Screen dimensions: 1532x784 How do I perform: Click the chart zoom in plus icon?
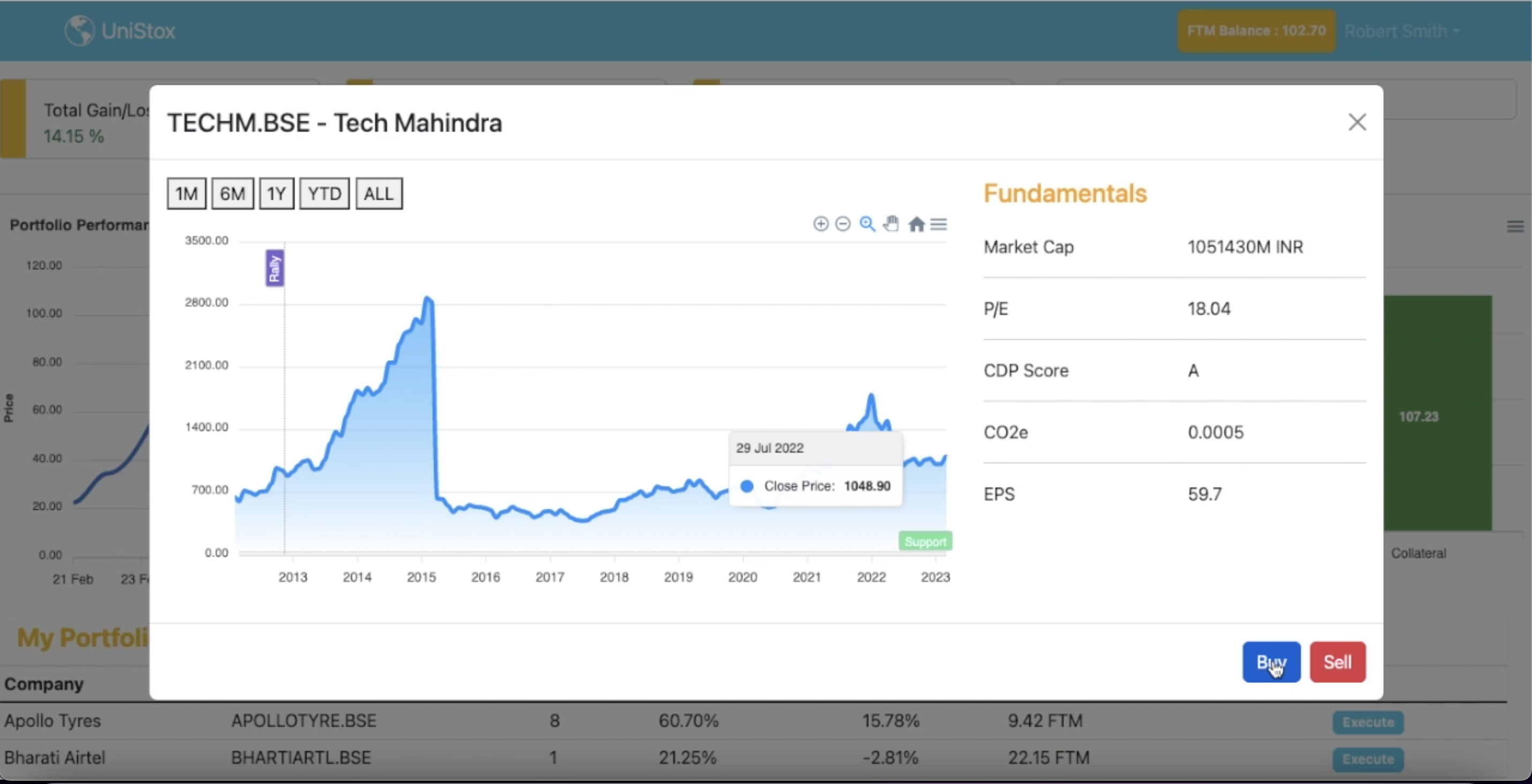point(821,224)
